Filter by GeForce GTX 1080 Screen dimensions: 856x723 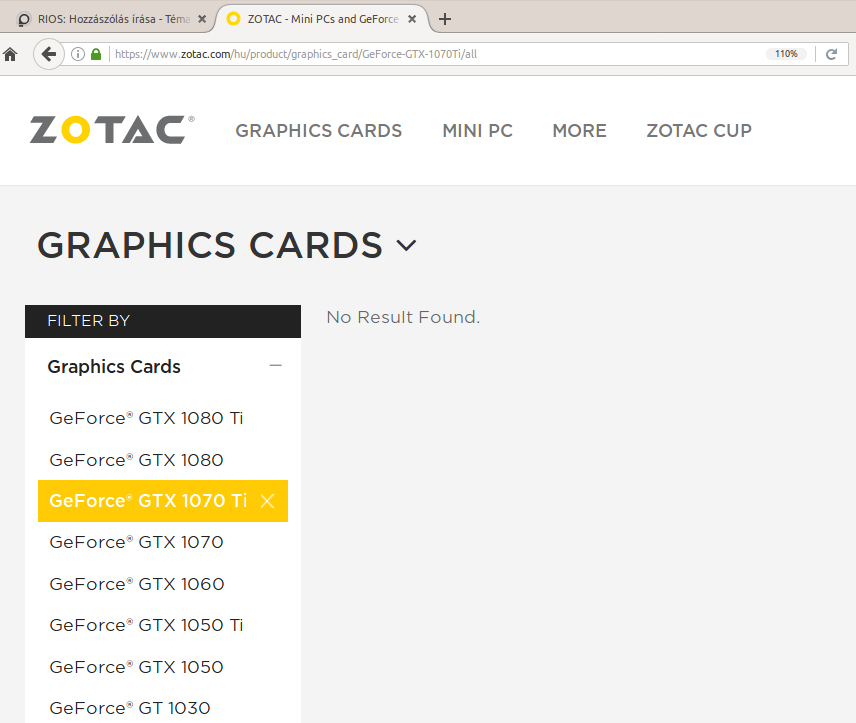pos(136,460)
